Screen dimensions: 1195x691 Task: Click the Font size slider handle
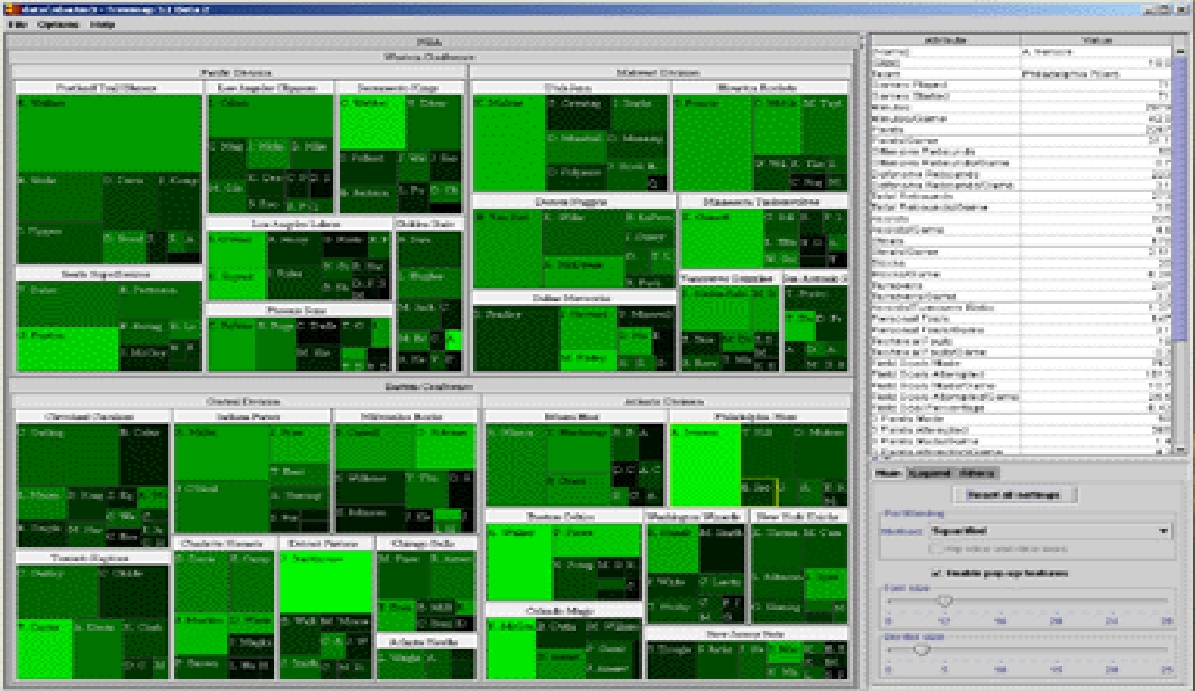pos(945,601)
